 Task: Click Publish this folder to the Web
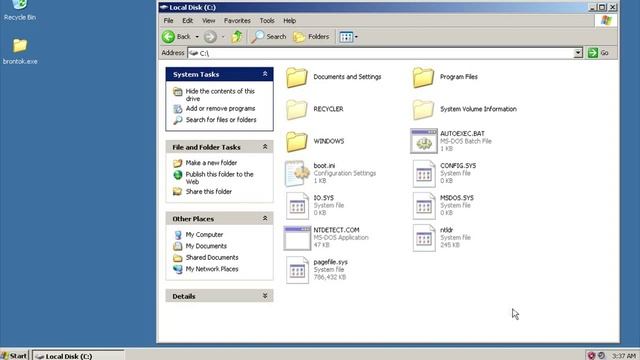[220, 178]
